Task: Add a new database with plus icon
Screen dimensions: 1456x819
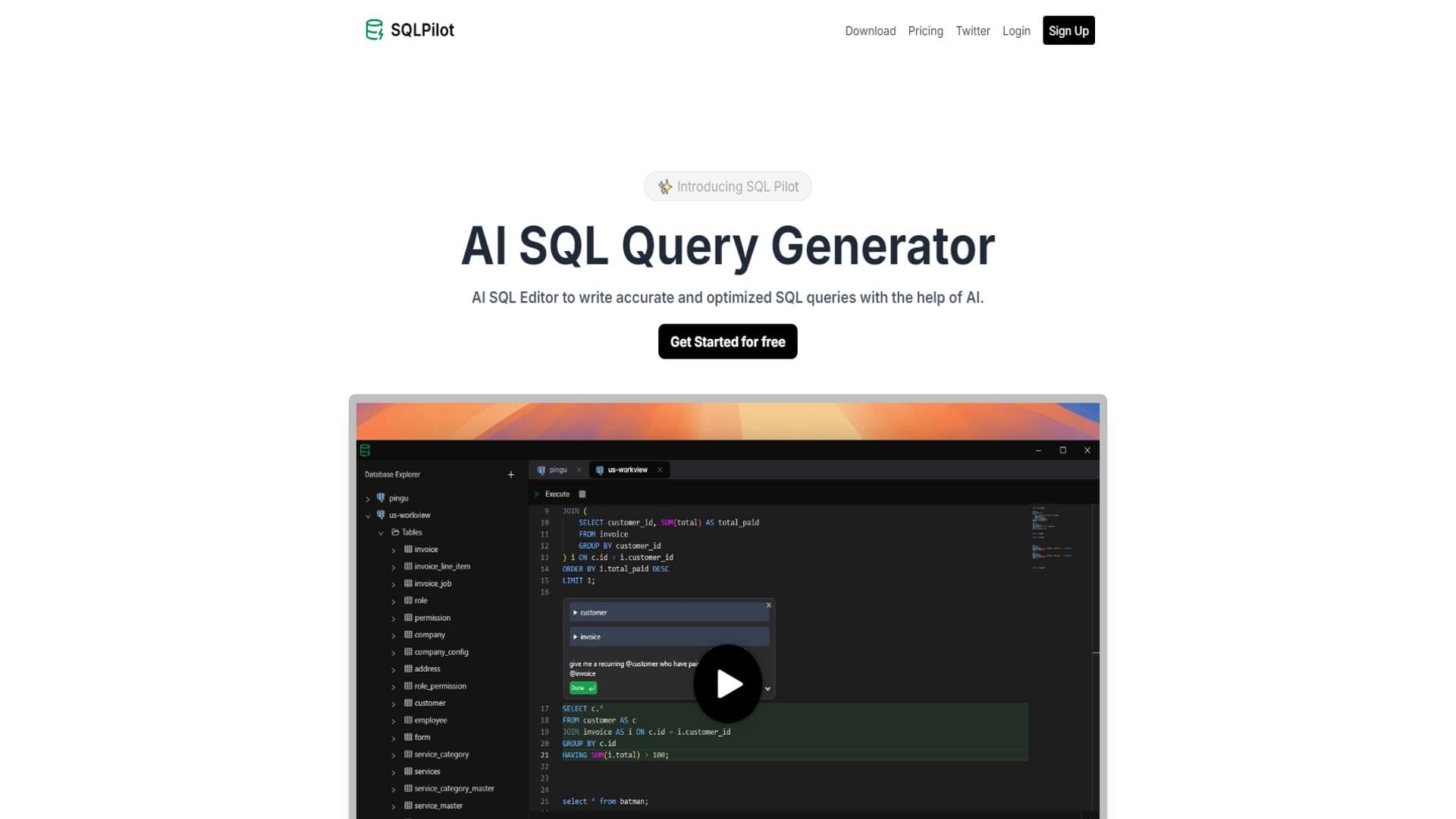Action: pyautogui.click(x=510, y=475)
